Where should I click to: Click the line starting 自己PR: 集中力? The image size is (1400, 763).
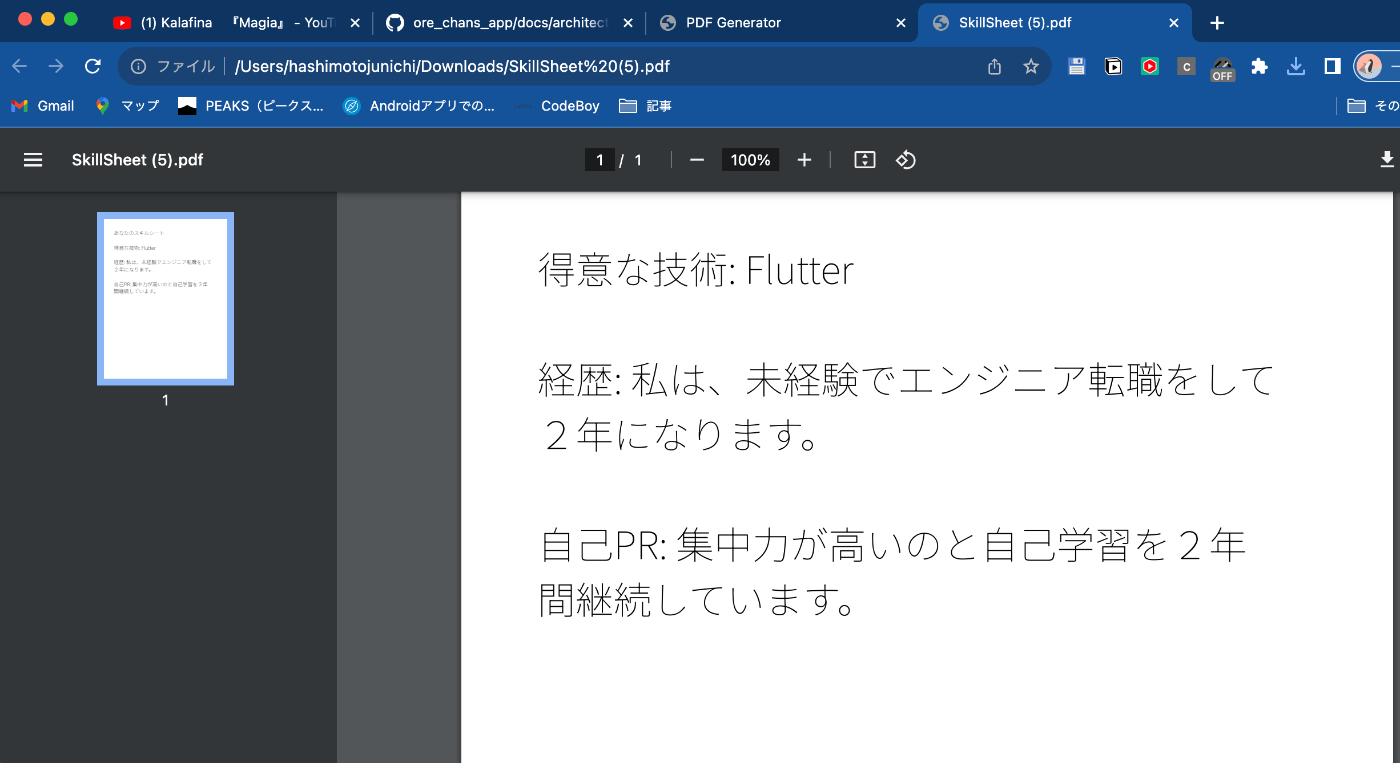(892, 546)
